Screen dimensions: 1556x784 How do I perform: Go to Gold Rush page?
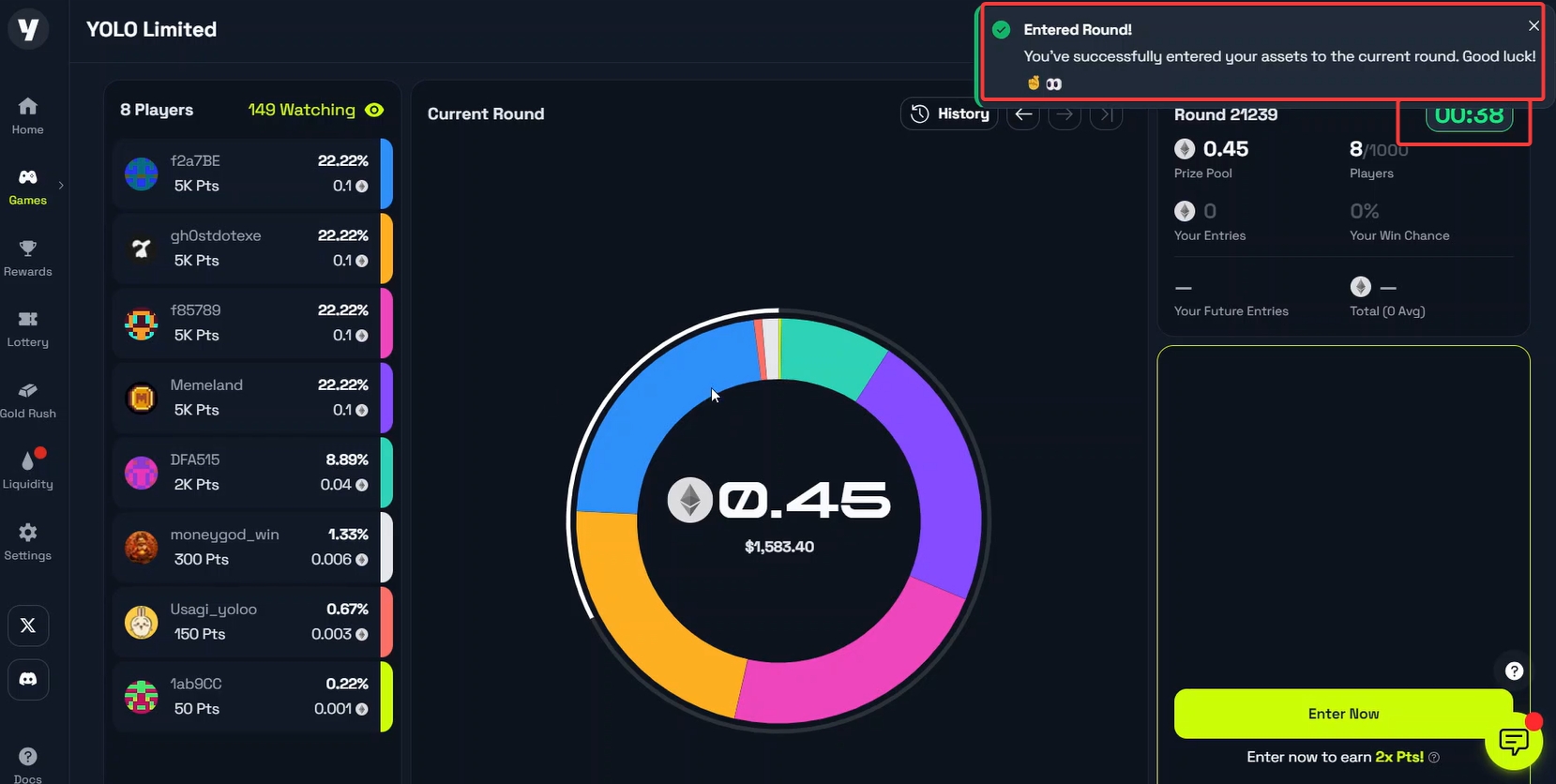[x=28, y=399]
